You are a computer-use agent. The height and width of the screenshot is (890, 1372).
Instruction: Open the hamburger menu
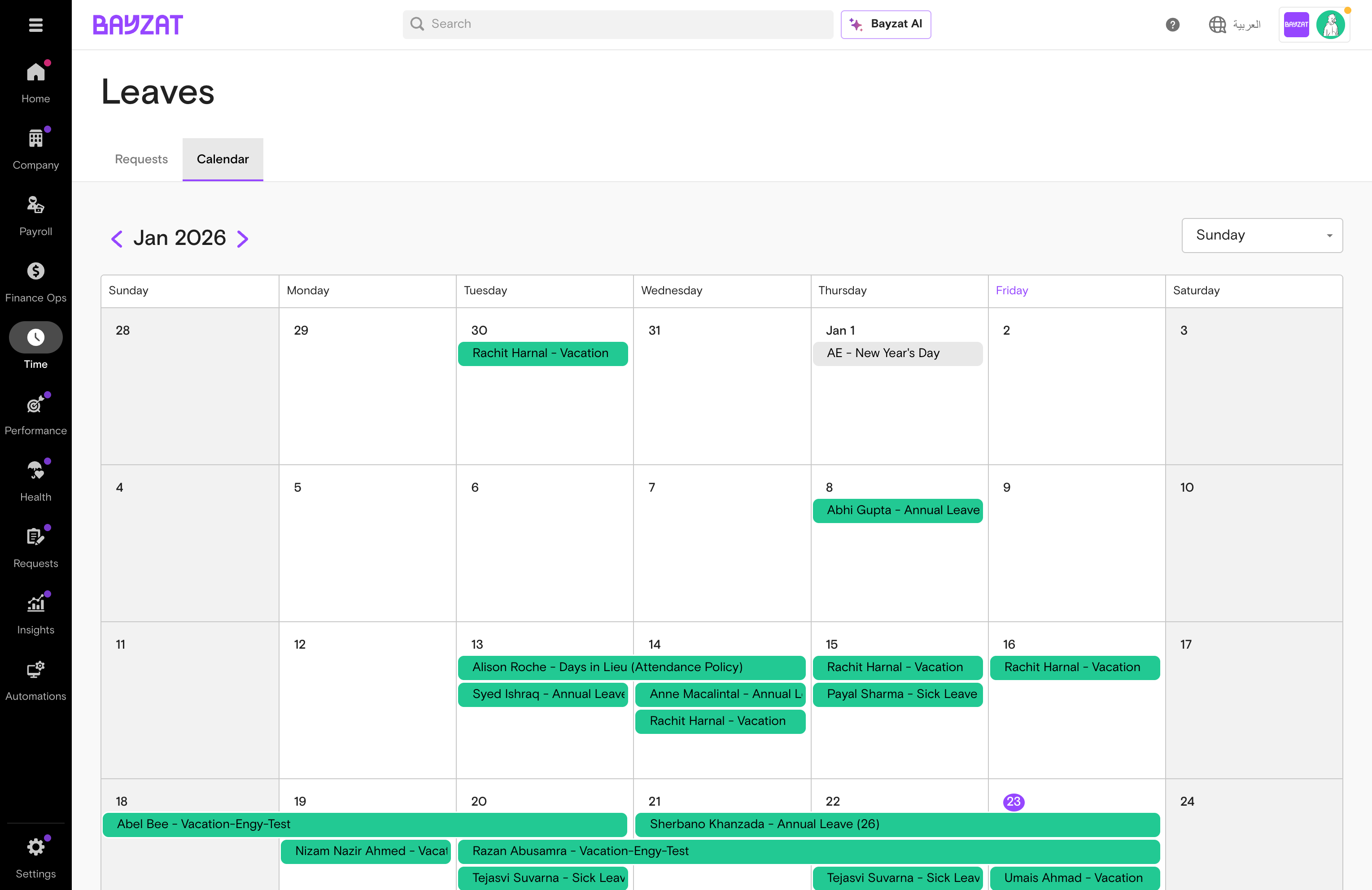tap(36, 25)
